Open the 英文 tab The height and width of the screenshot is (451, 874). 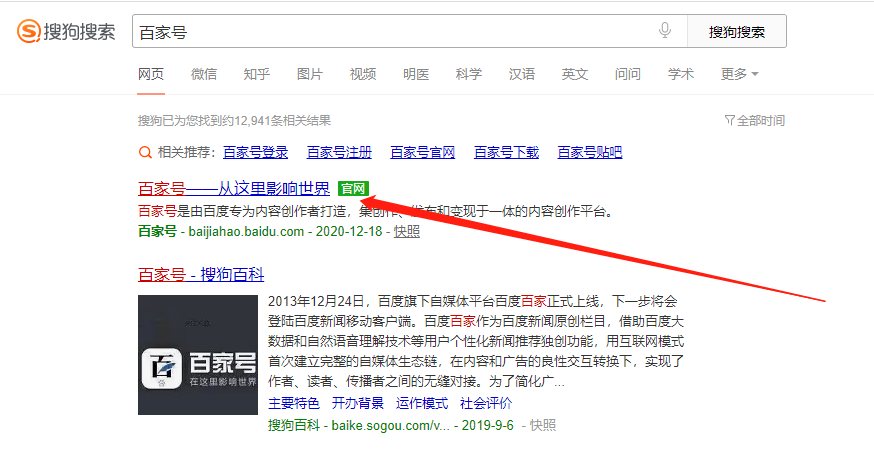575,74
